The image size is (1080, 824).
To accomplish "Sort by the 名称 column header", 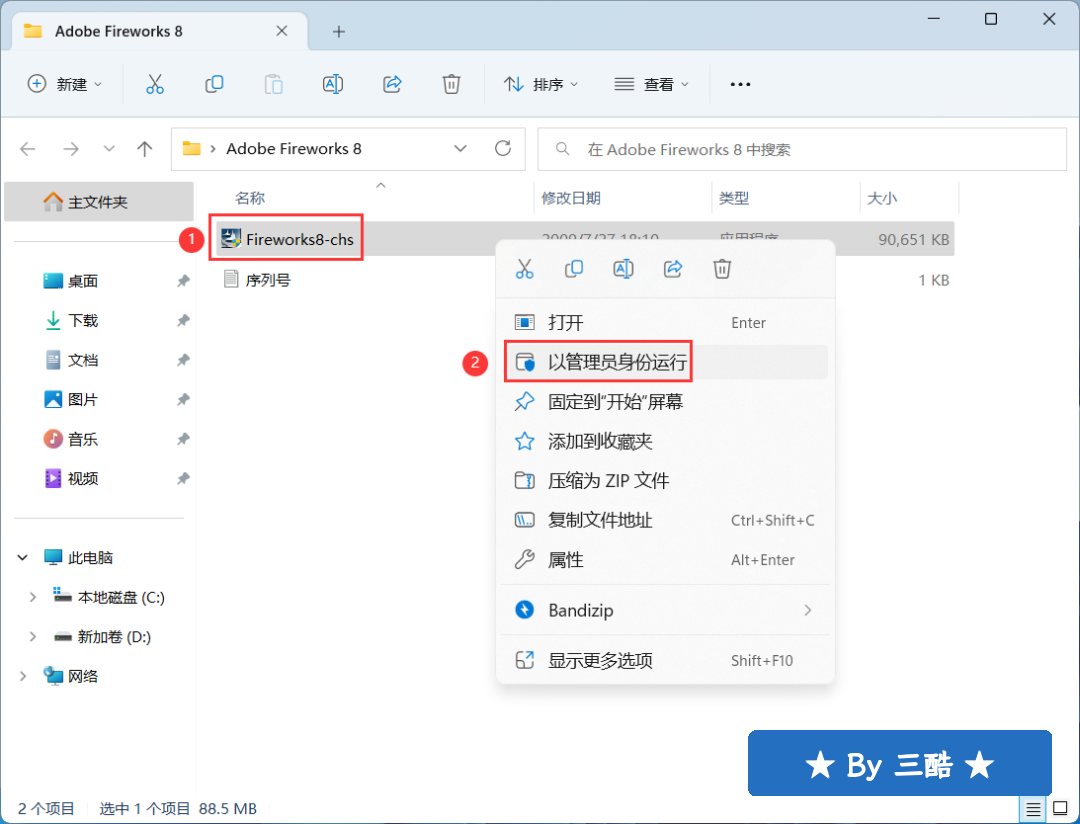I will 250,198.
